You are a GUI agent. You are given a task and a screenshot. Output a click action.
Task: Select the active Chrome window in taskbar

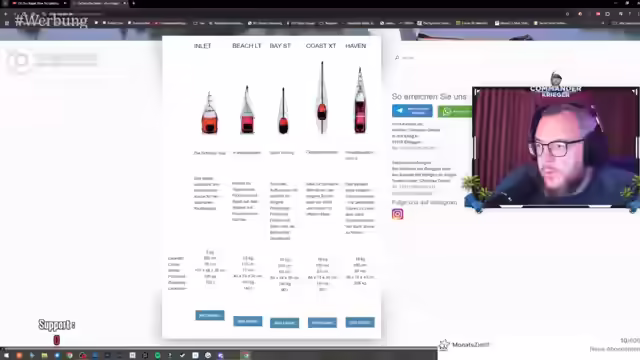click(246, 356)
